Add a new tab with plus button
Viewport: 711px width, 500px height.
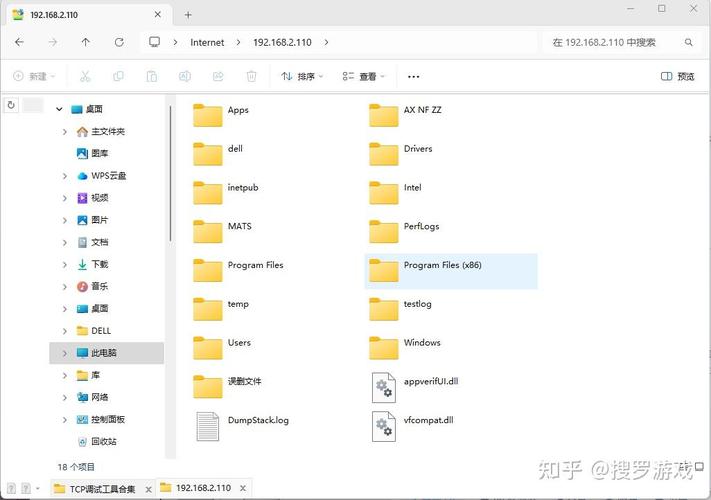click(x=188, y=15)
